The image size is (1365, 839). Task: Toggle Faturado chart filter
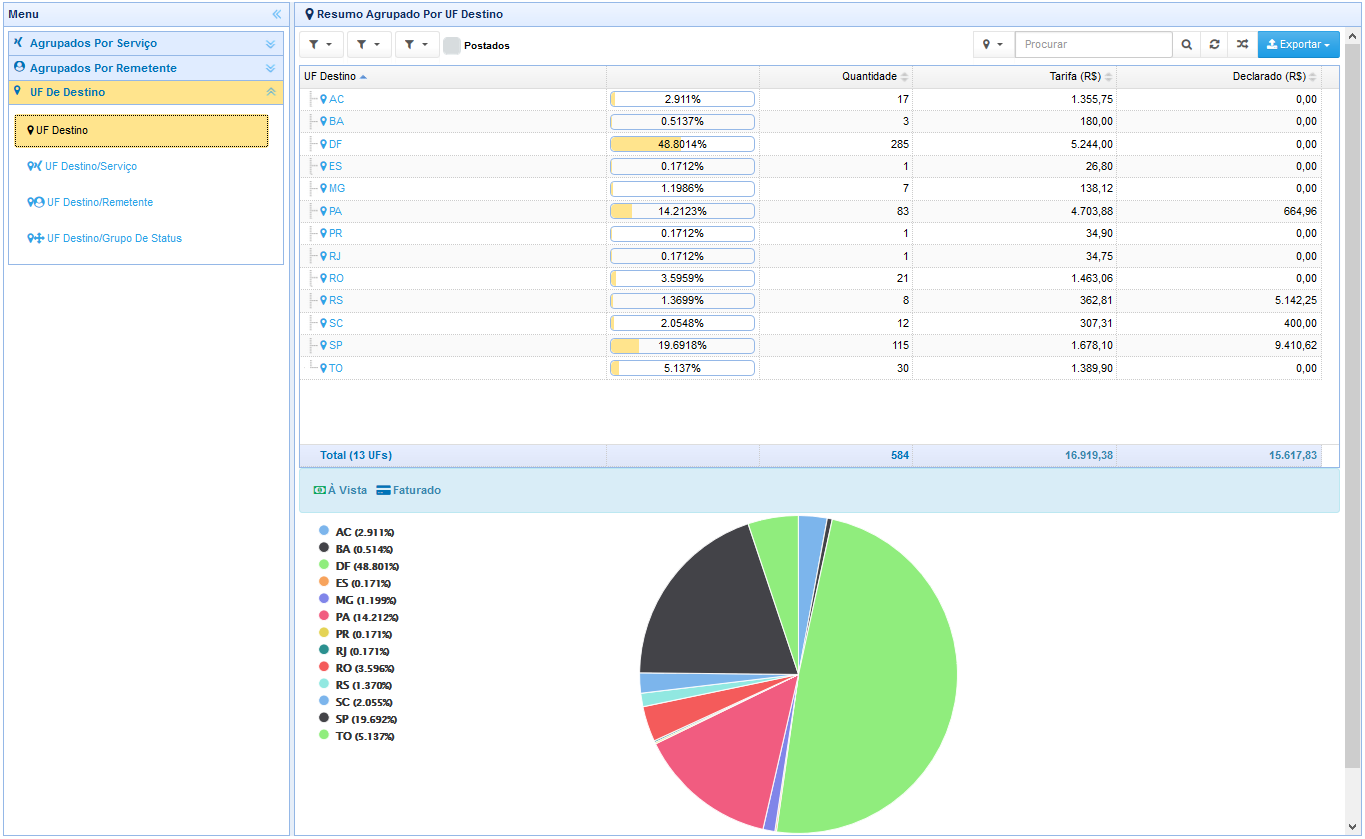click(x=408, y=490)
